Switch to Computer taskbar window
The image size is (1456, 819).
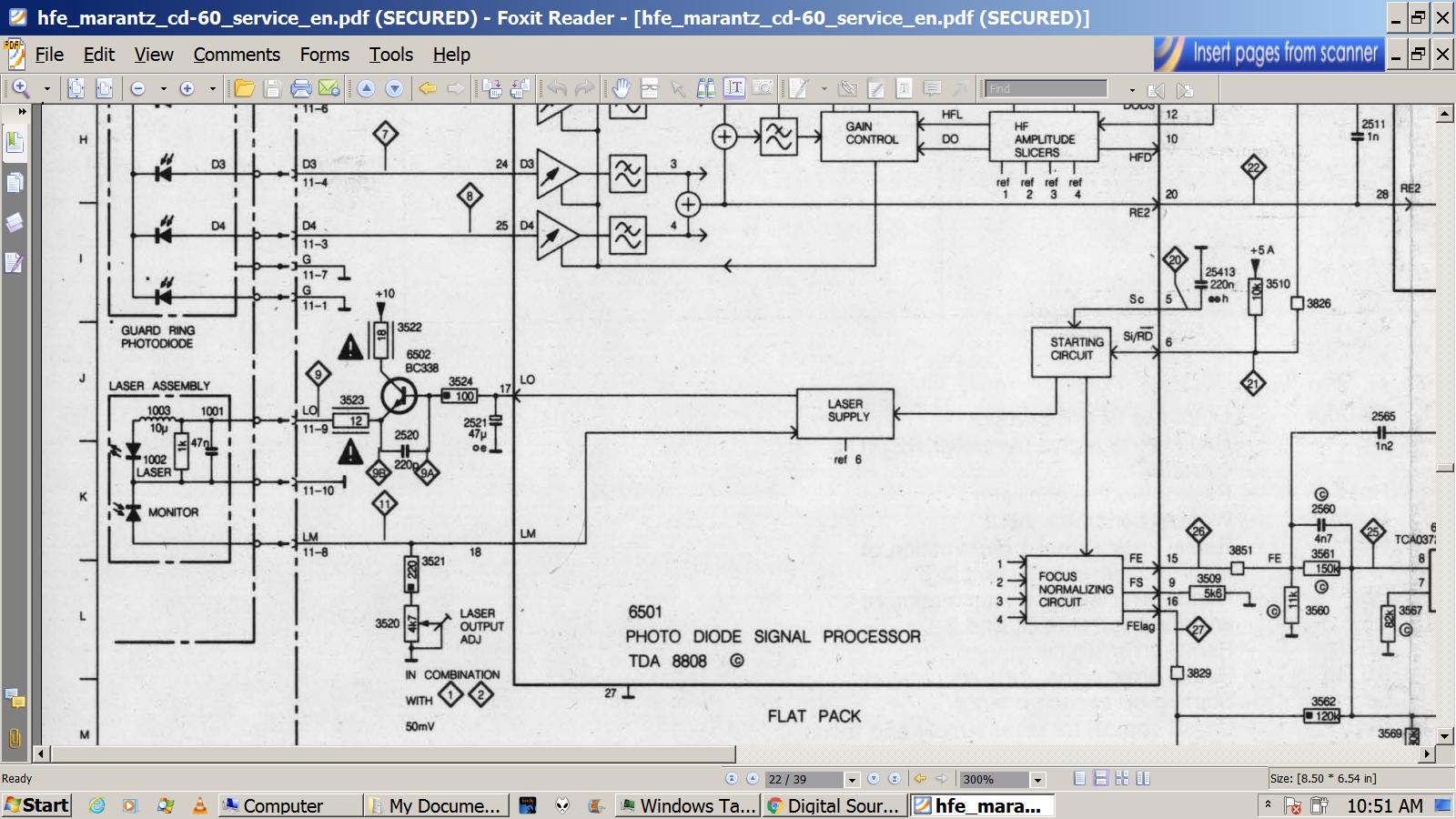(x=289, y=805)
